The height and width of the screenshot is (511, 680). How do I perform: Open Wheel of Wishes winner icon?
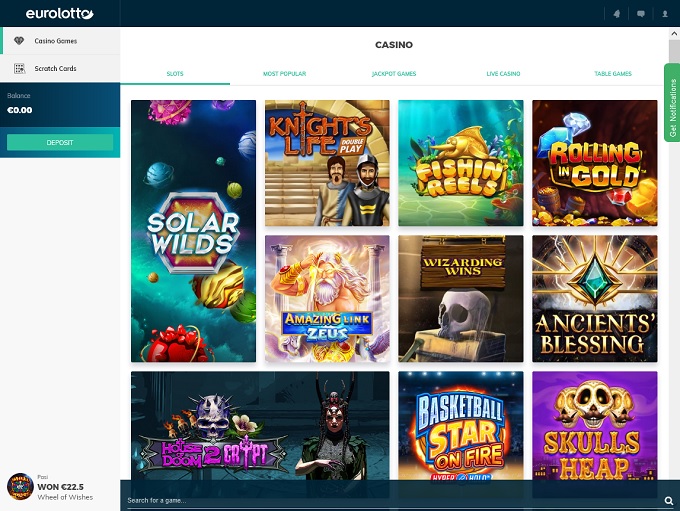point(20,486)
